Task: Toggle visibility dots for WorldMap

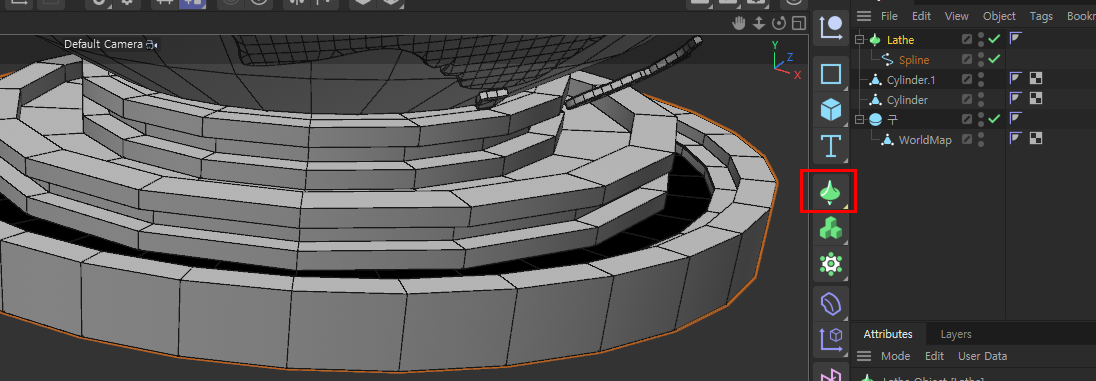Action: coord(981,139)
